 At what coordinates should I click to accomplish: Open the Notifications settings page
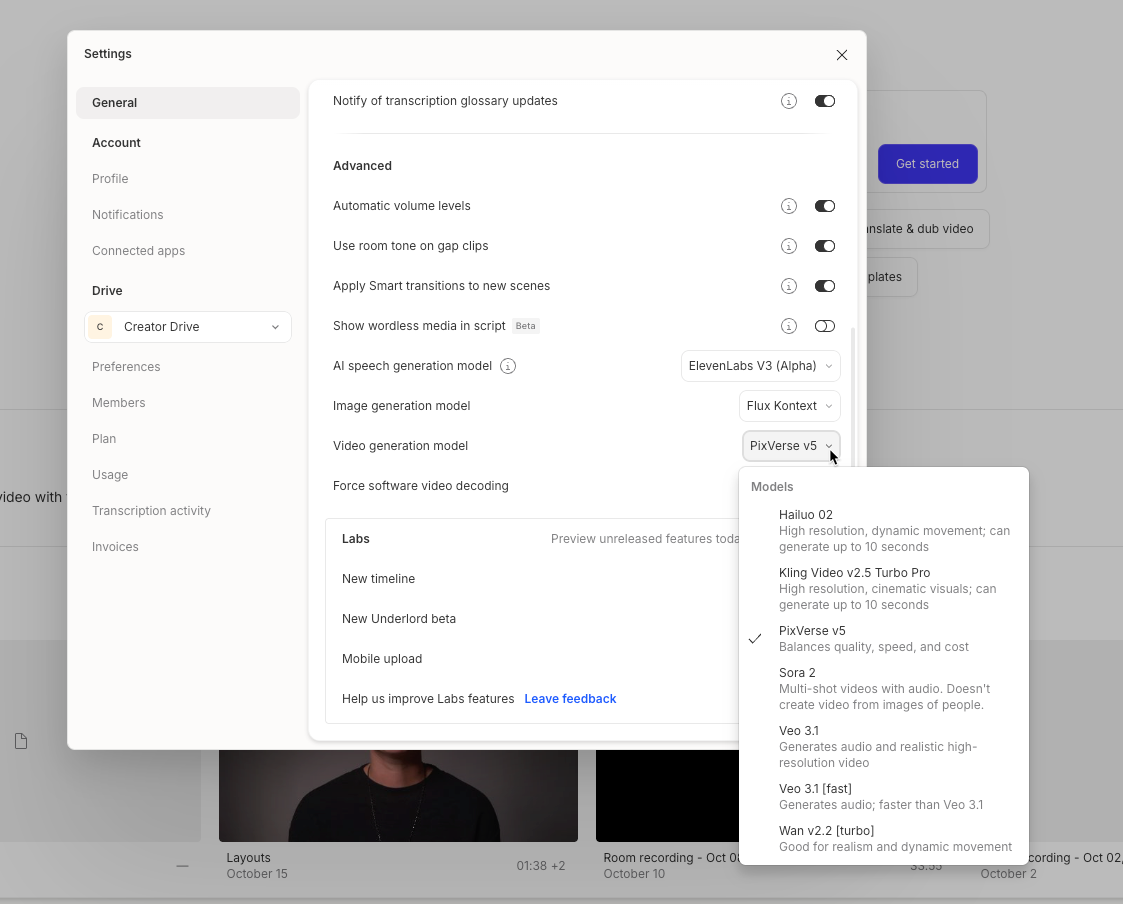[128, 215]
